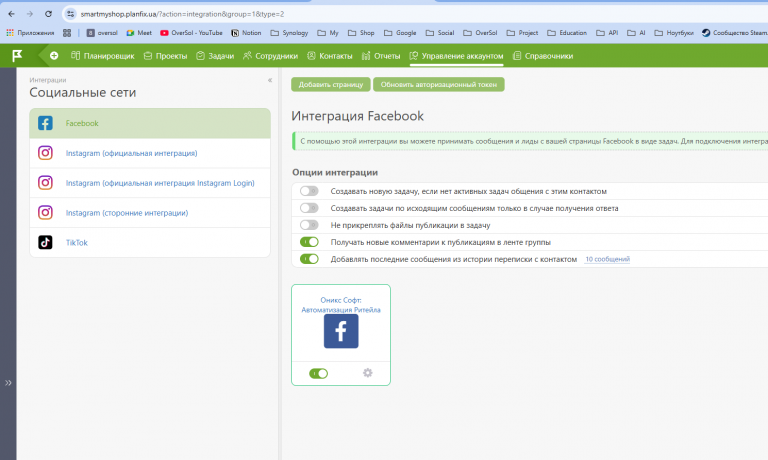Click the large Facebook page thumbnail
Image resolution: width=768 pixels, height=460 pixels.
[x=341, y=332]
